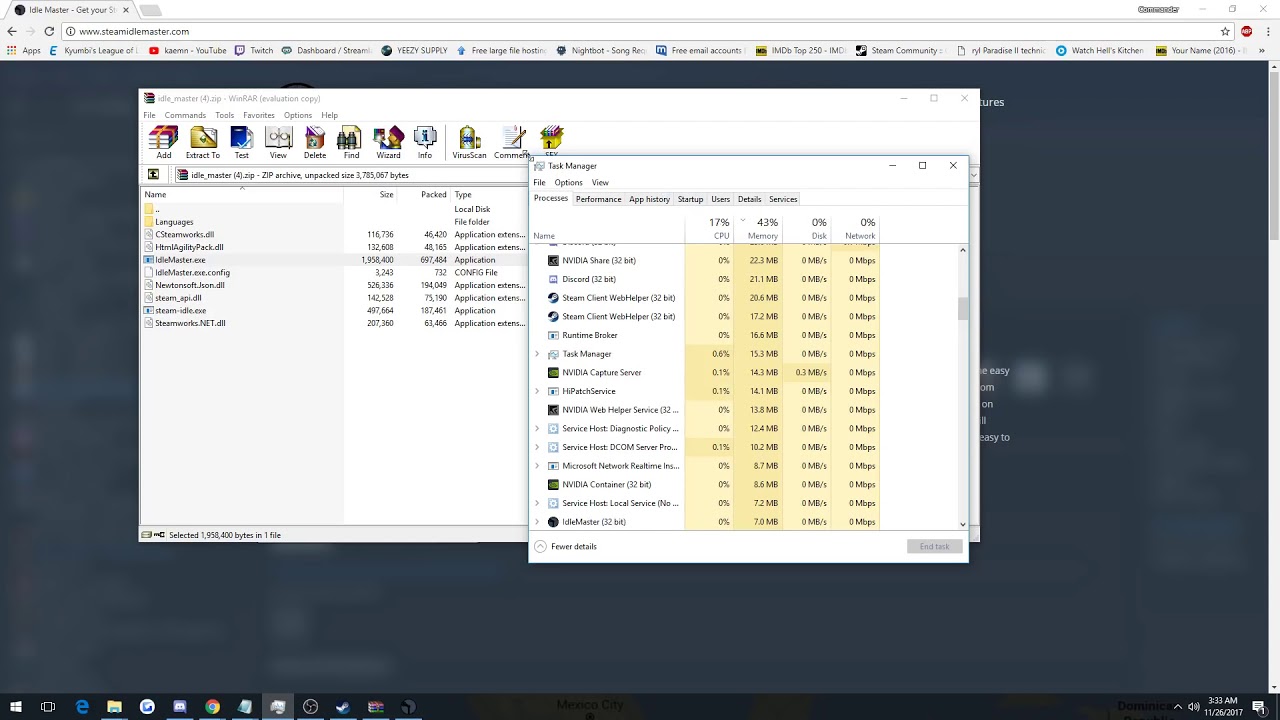Click the Task View taskbar button
The height and width of the screenshot is (720, 1280).
[48, 707]
